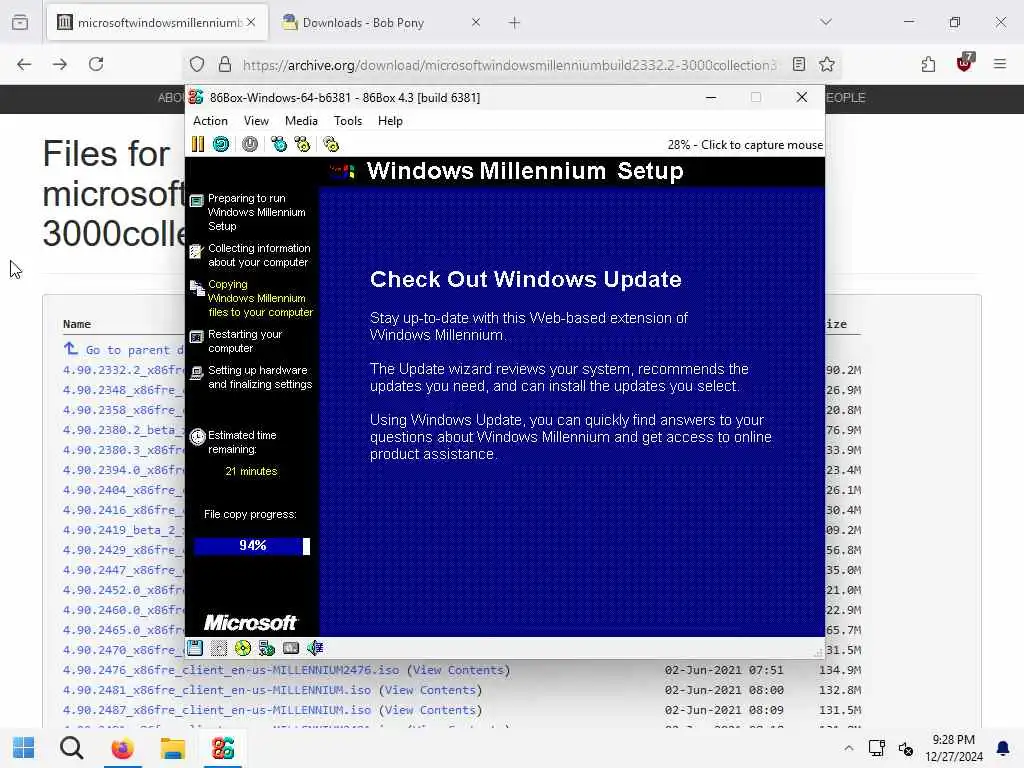Close the microsoftwindowsmillennium tab
The width and height of the screenshot is (1024, 768).
251,22
